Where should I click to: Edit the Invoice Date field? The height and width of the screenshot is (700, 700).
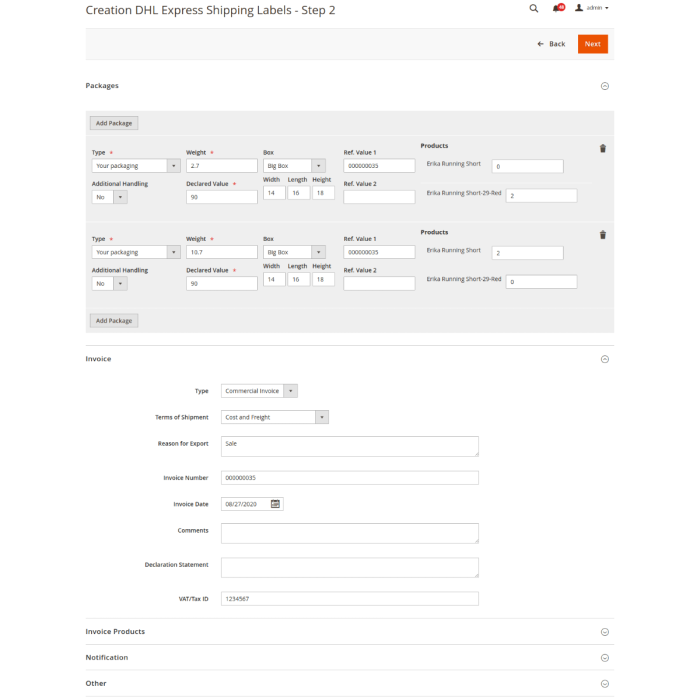coord(246,504)
